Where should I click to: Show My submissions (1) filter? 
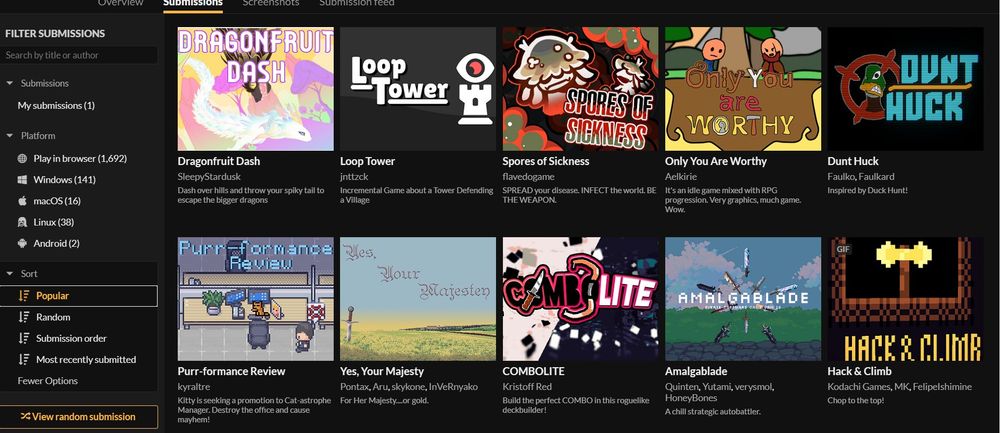[x=56, y=105]
